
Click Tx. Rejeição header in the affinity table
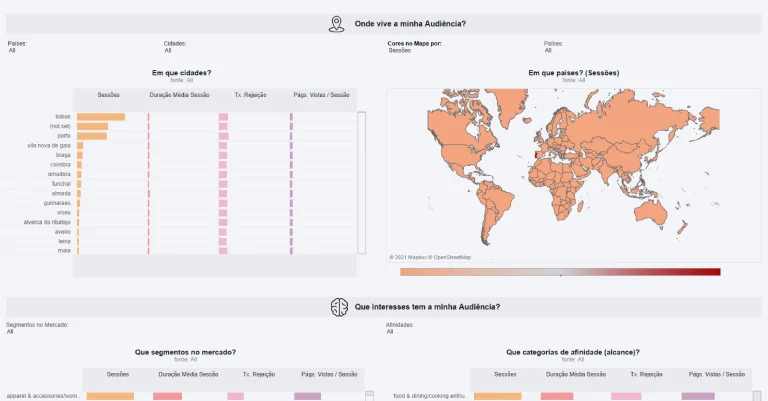(646, 375)
